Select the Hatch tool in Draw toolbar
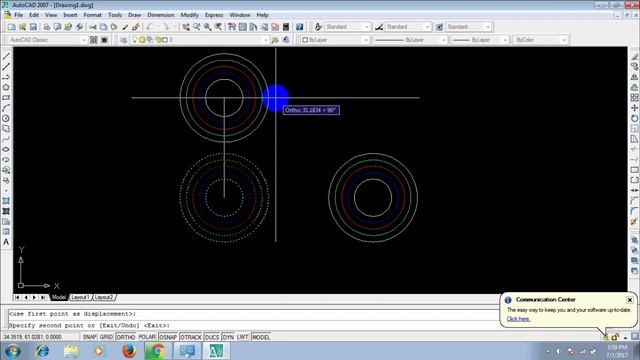 (6, 201)
